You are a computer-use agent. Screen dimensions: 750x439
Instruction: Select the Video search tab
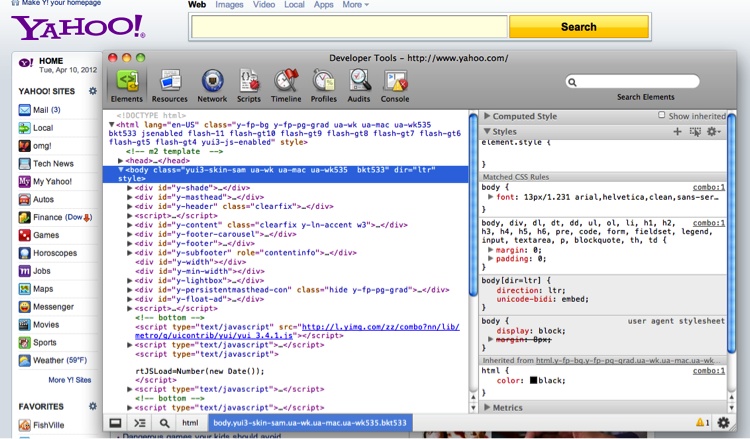point(264,5)
